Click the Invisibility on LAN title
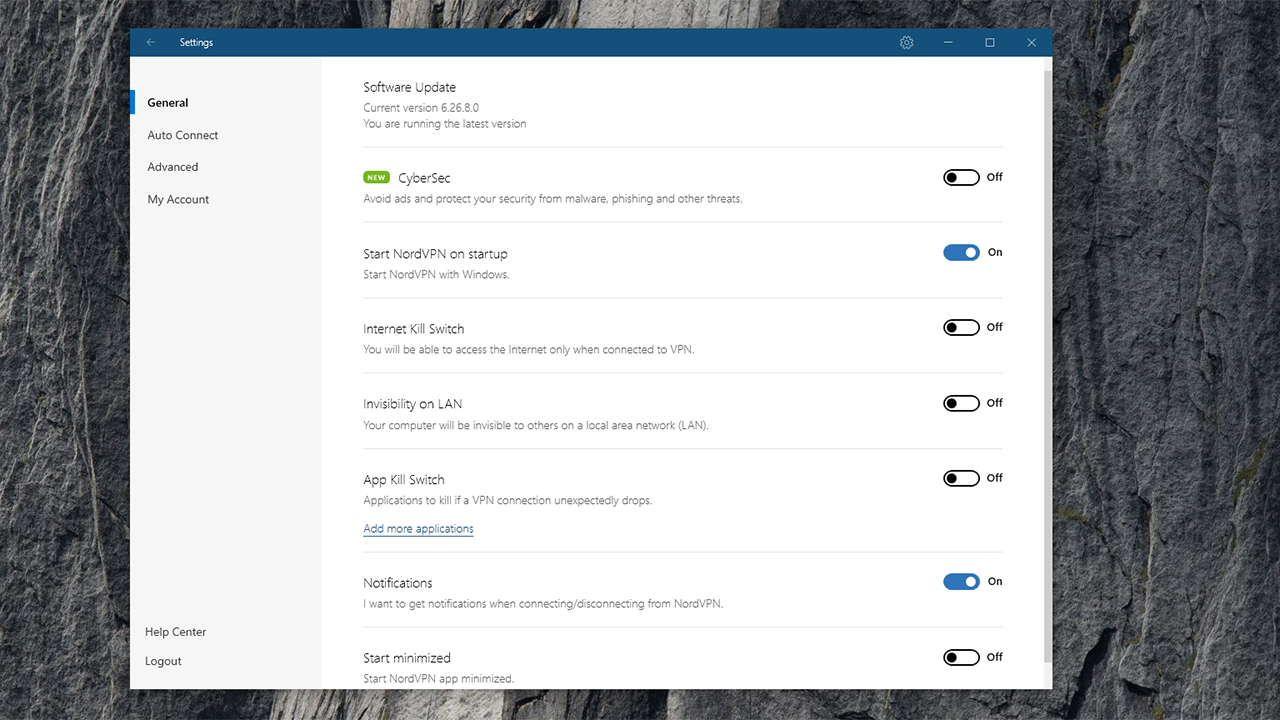The width and height of the screenshot is (1280, 720). 412,404
